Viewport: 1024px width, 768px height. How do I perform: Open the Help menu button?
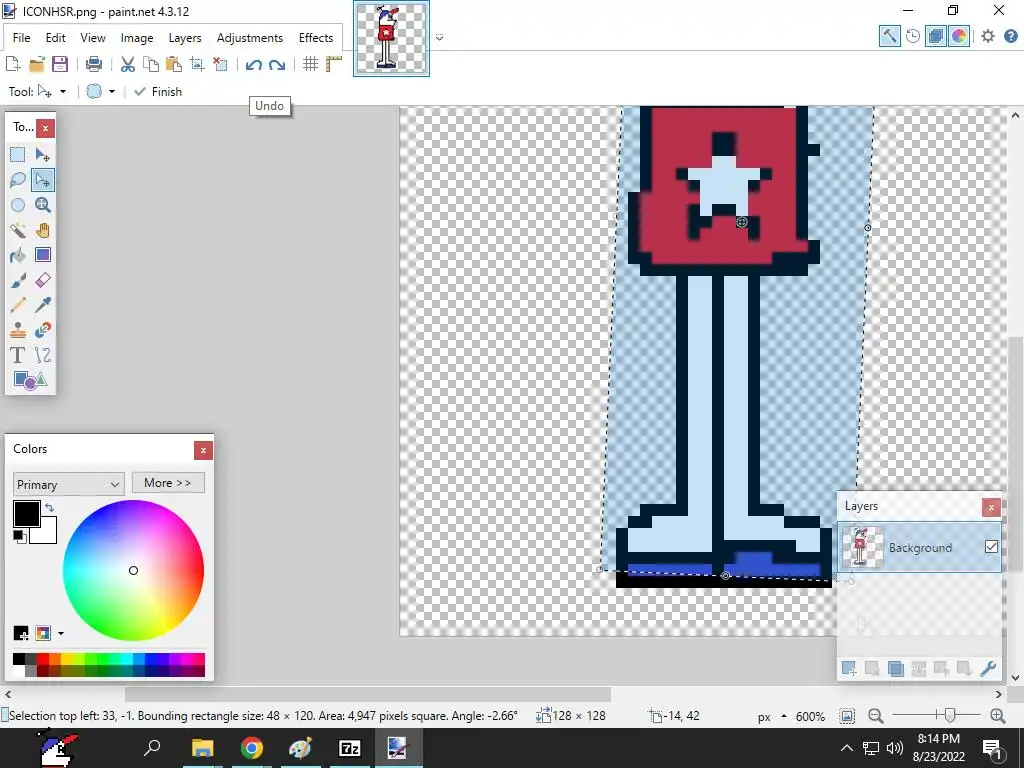tap(1010, 36)
